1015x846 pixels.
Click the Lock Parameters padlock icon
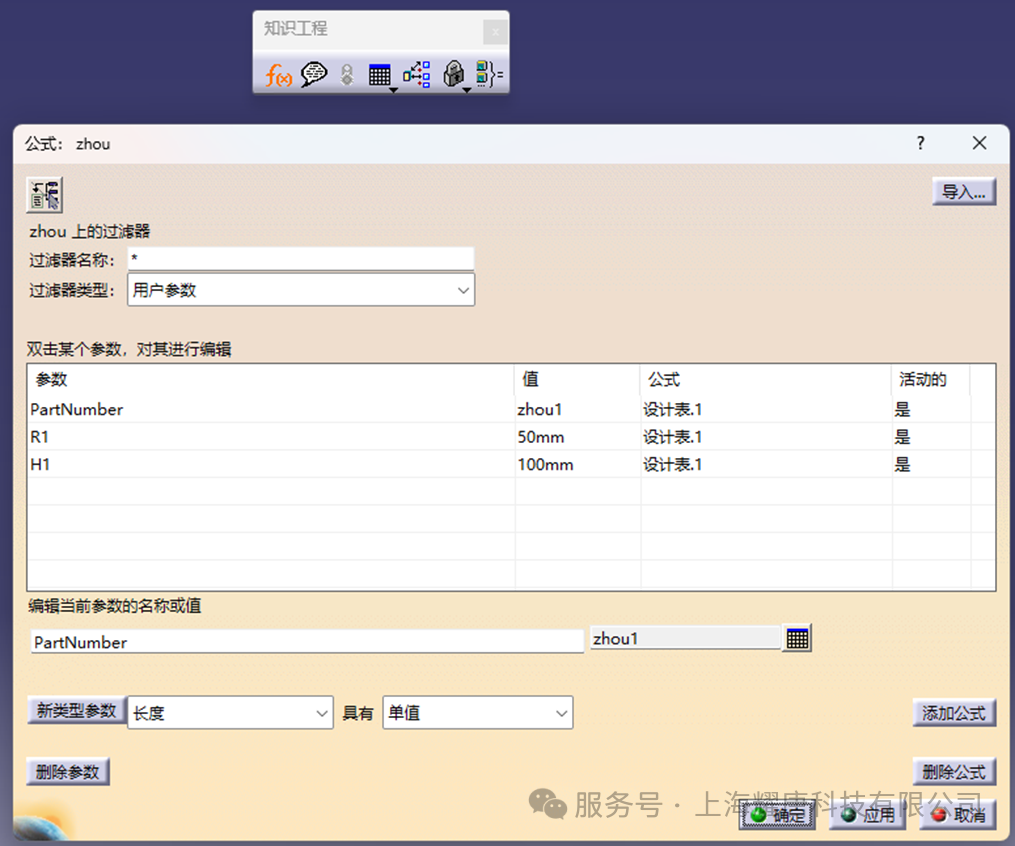point(454,74)
